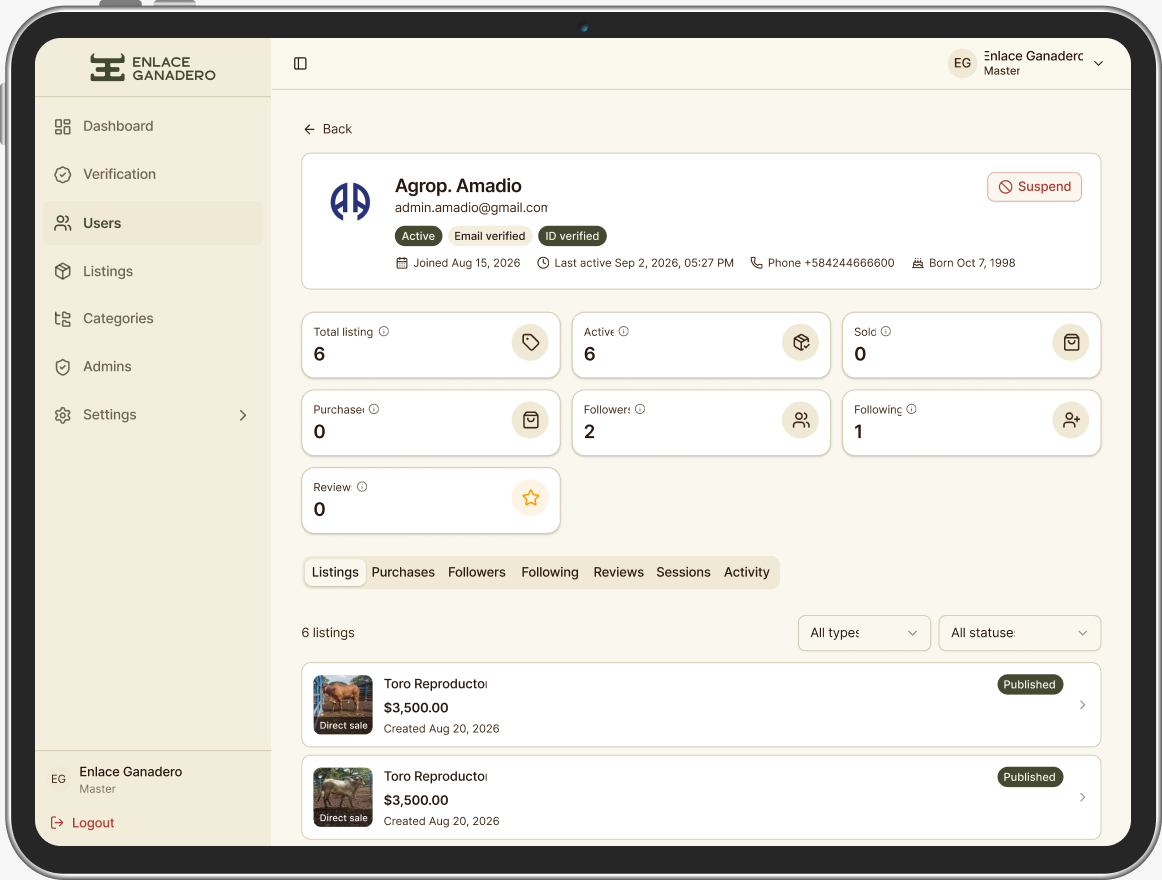Click the info icon next to Reviews
The width and height of the screenshot is (1162, 880).
tap(362, 487)
